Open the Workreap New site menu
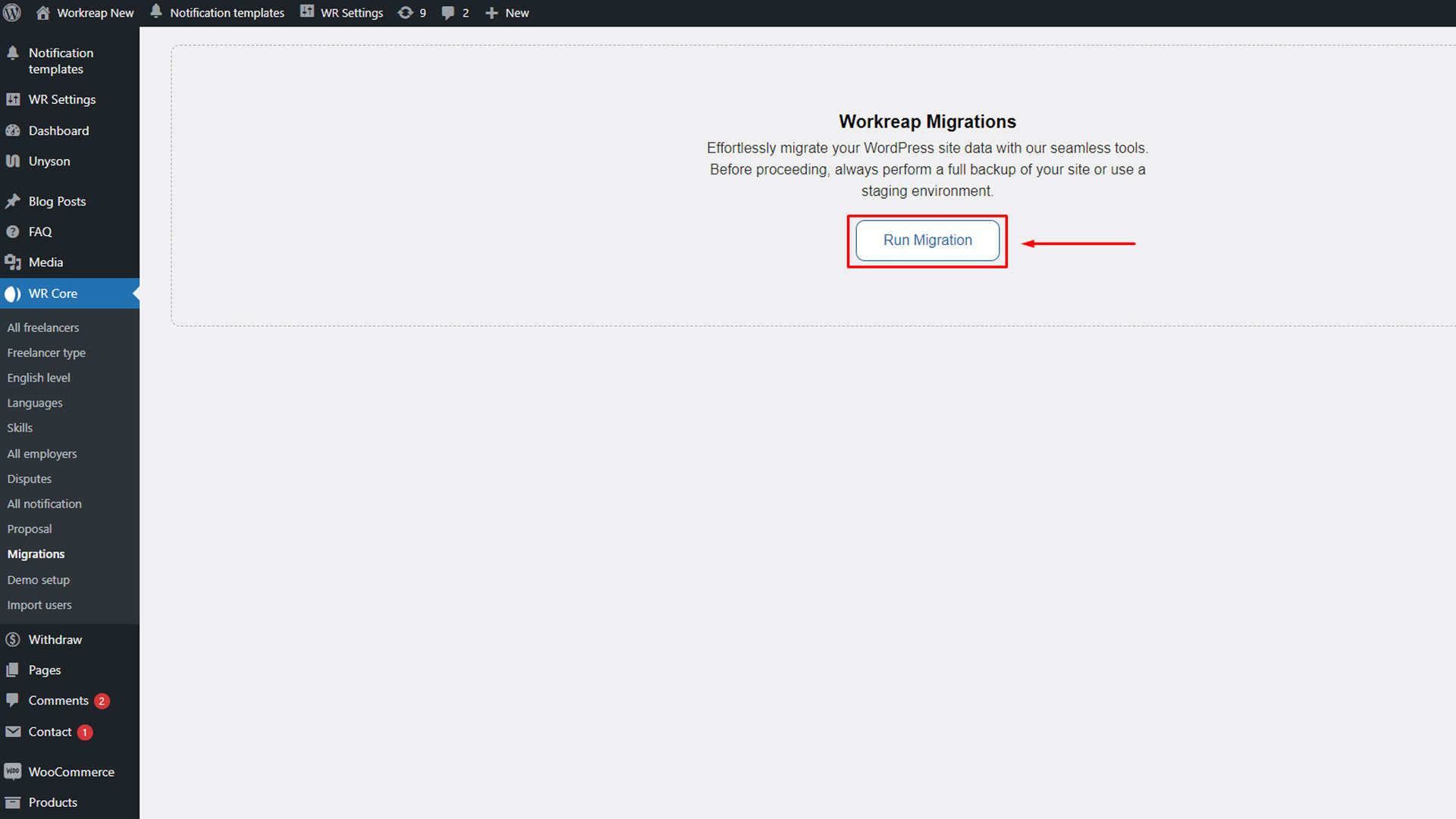Viewport: 1456px width, 819px height. pos(85,13)
